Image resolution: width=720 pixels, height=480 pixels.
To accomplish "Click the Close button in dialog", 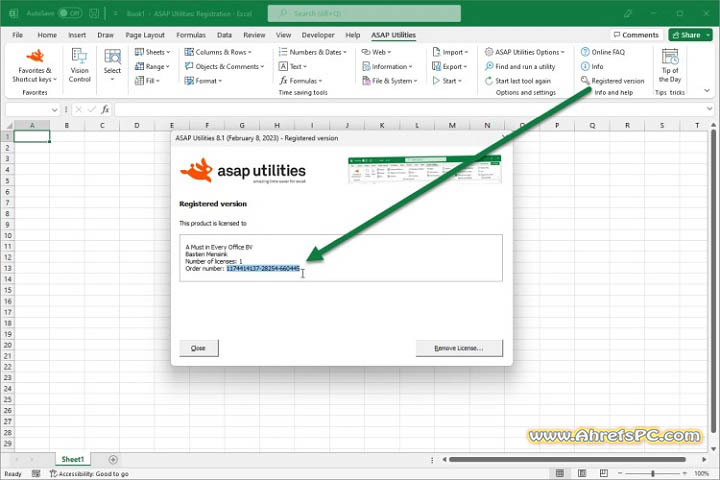I will tap(198, 348).
